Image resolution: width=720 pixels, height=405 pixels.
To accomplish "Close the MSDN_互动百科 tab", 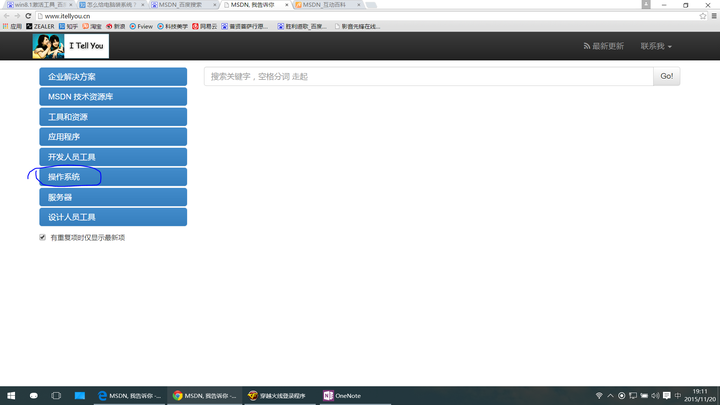I will pyautogui.click(x=359, y=5).
